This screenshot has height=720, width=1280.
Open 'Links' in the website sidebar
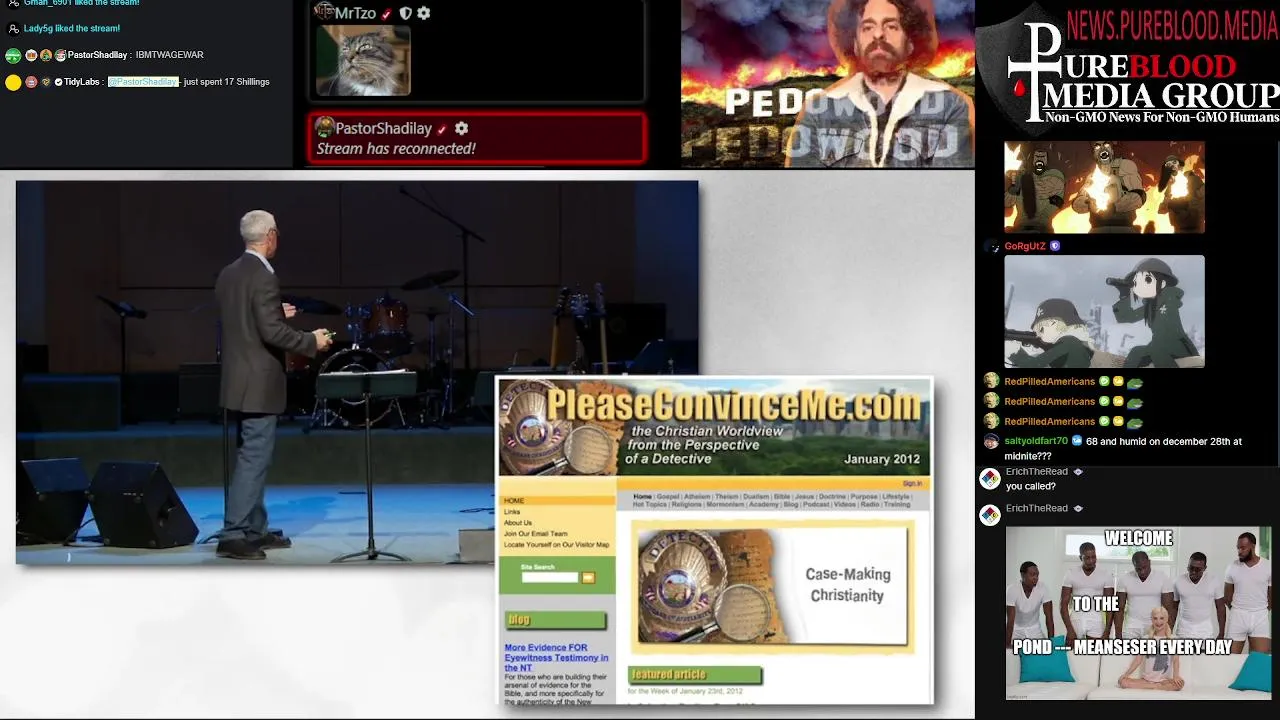[x=512, y=512]
